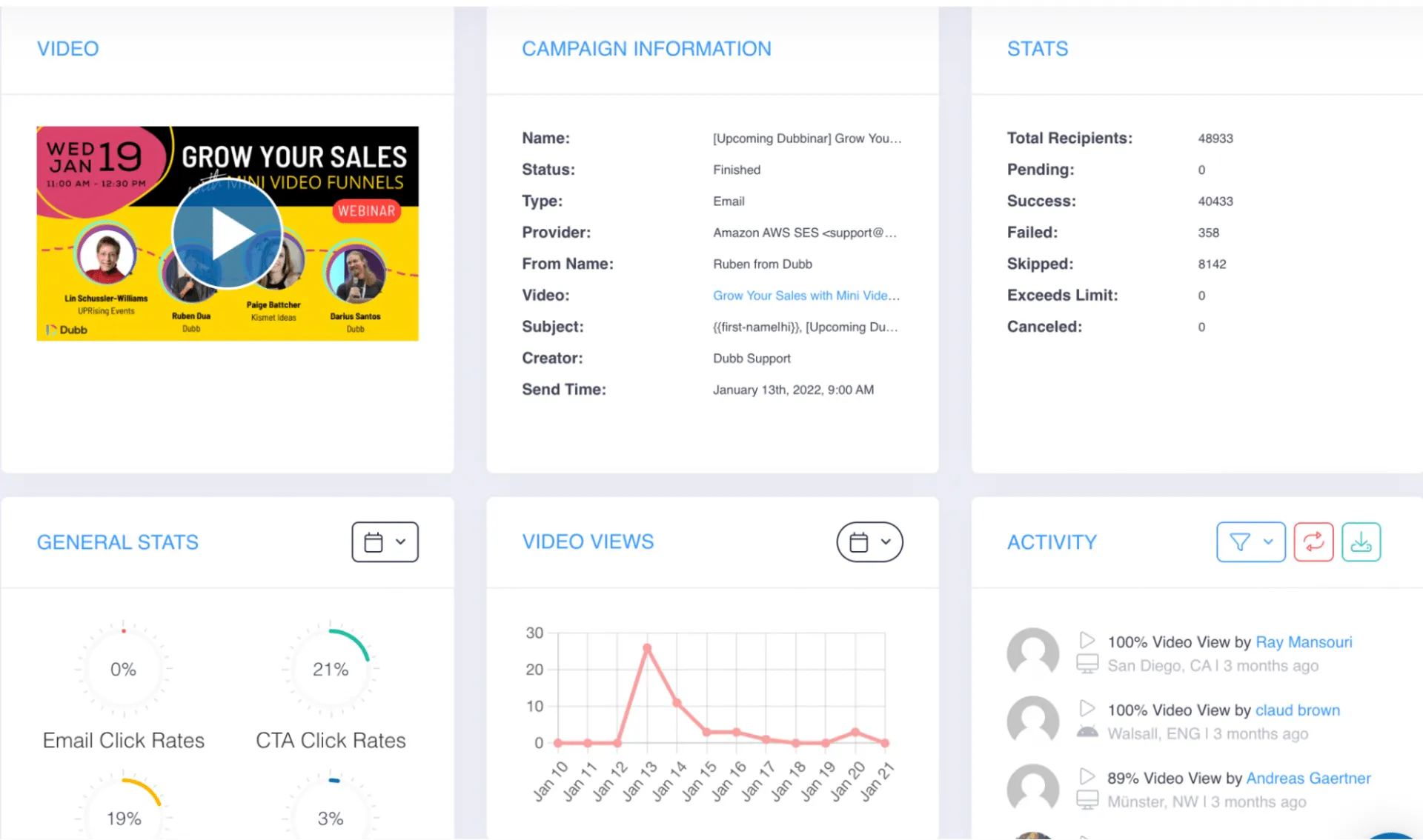Play the Grow Your Sales webinar video
The width and height of the screenshot is (1423, 840).
pos(228,234)
